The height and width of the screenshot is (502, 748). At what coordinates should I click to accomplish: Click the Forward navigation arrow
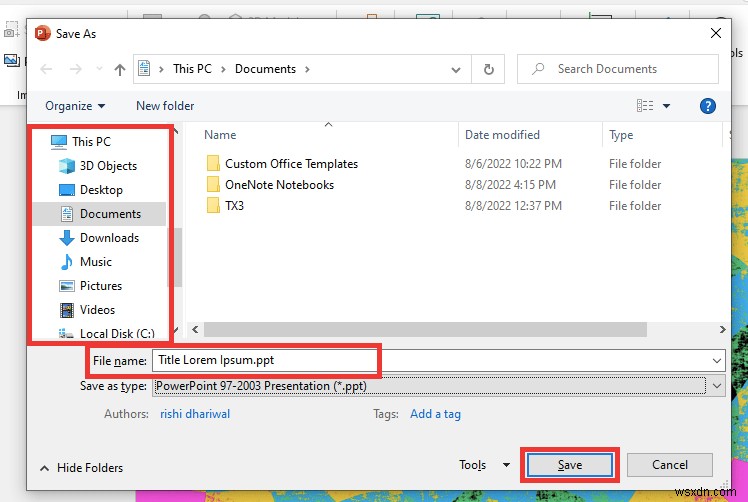[75, 69]
